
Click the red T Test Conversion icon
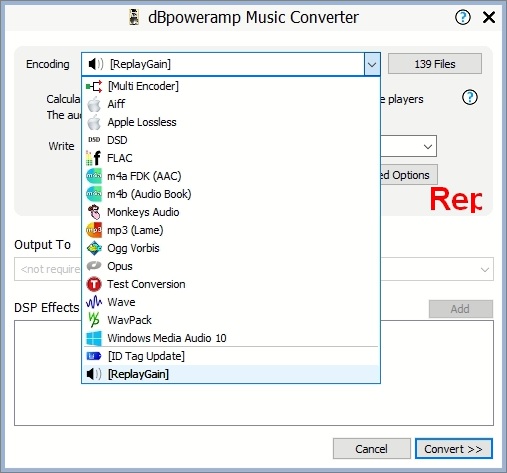pyautogui.click(x=94, y=284)
